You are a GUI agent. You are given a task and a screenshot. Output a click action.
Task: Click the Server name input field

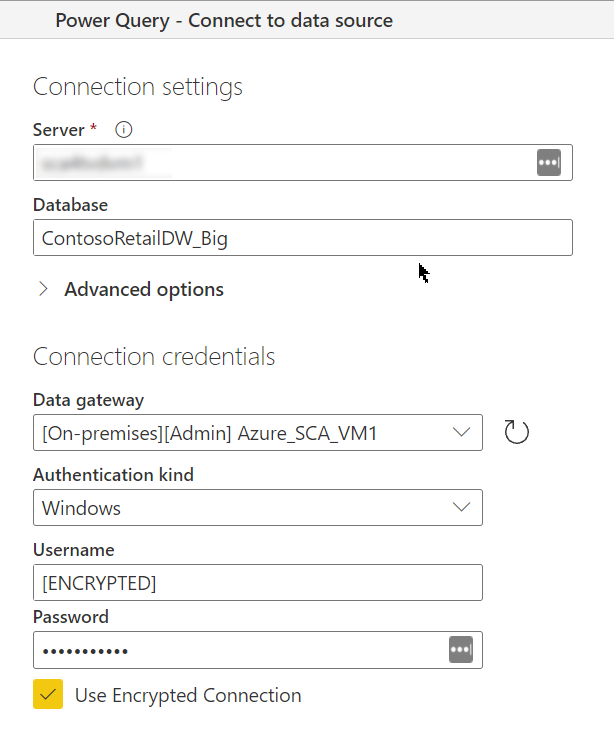[280, 163]
